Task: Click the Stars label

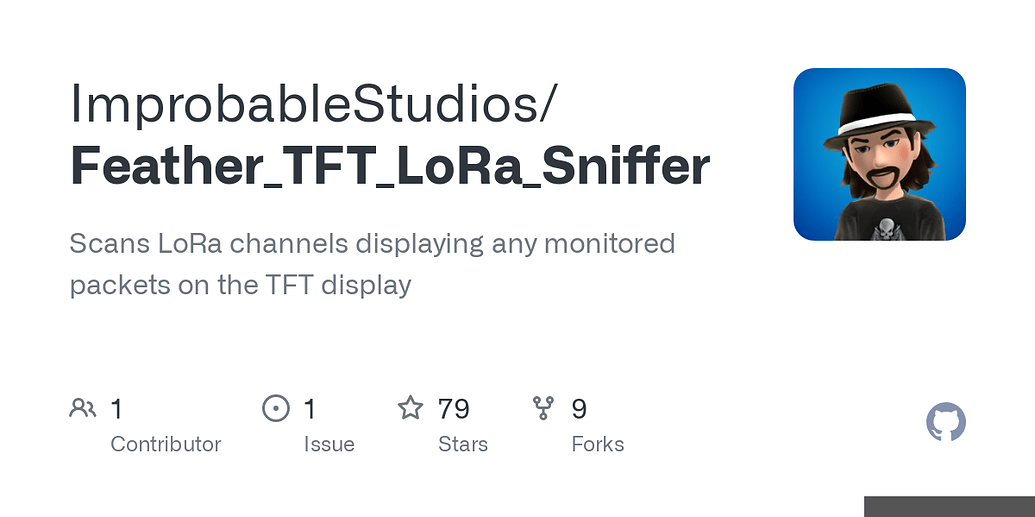Action: point(463,444)
